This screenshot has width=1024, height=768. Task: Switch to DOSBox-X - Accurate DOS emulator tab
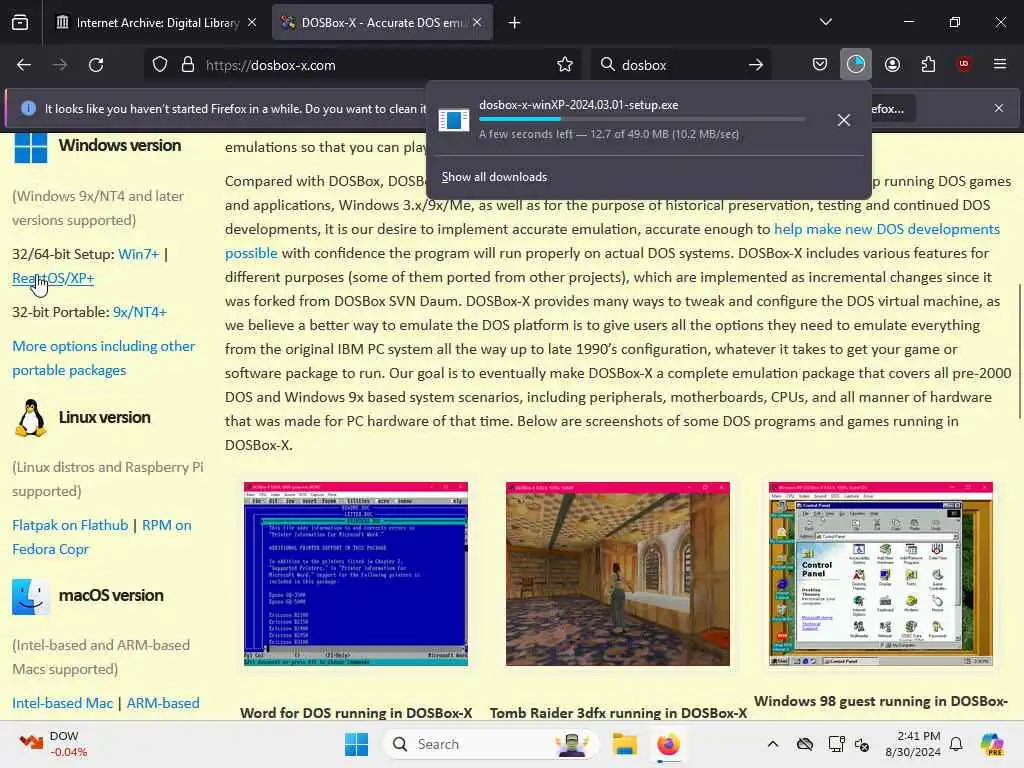tap(382, 23)
